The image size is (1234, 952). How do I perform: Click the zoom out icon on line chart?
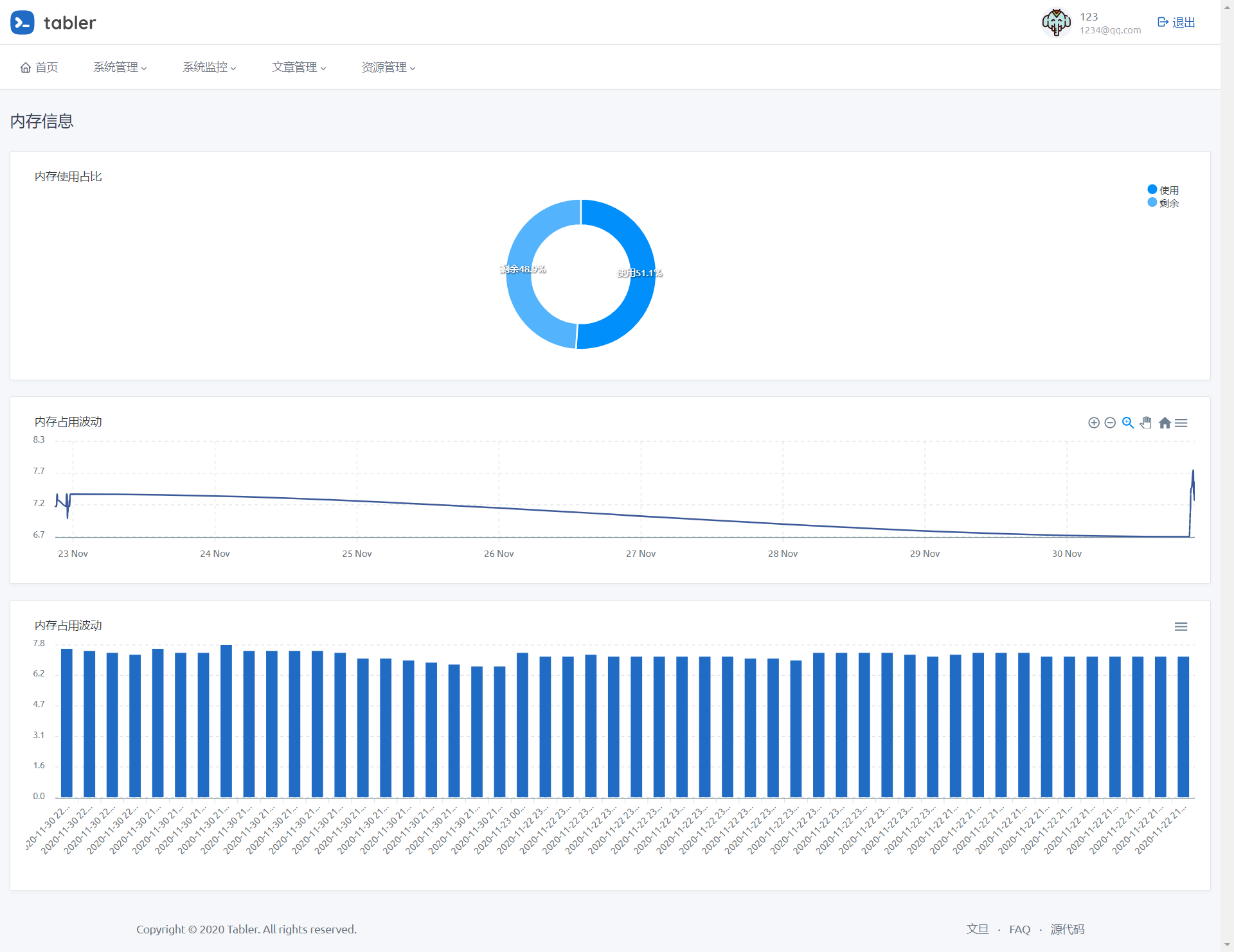1110,423
